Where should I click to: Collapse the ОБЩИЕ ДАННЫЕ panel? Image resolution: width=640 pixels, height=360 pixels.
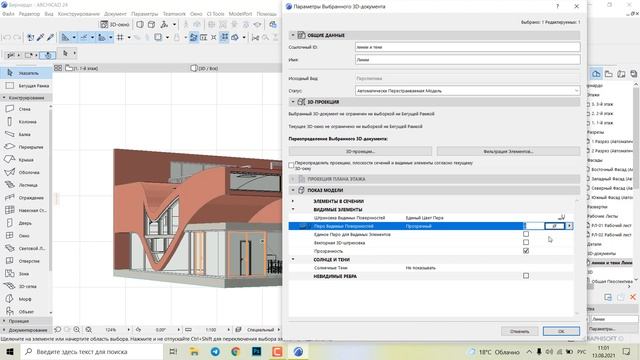click(x=293, y=35)
